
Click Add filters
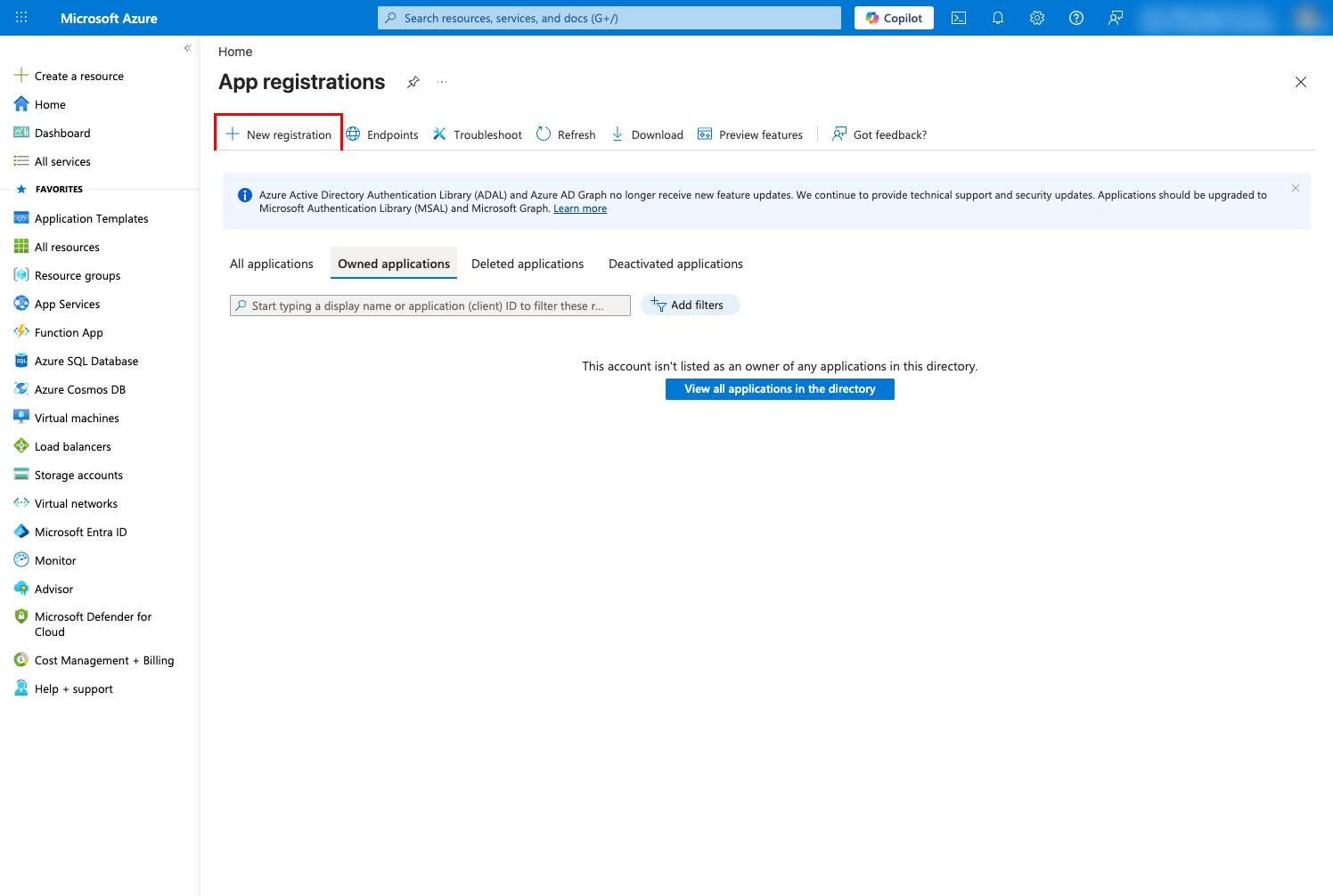coord(690,305)
